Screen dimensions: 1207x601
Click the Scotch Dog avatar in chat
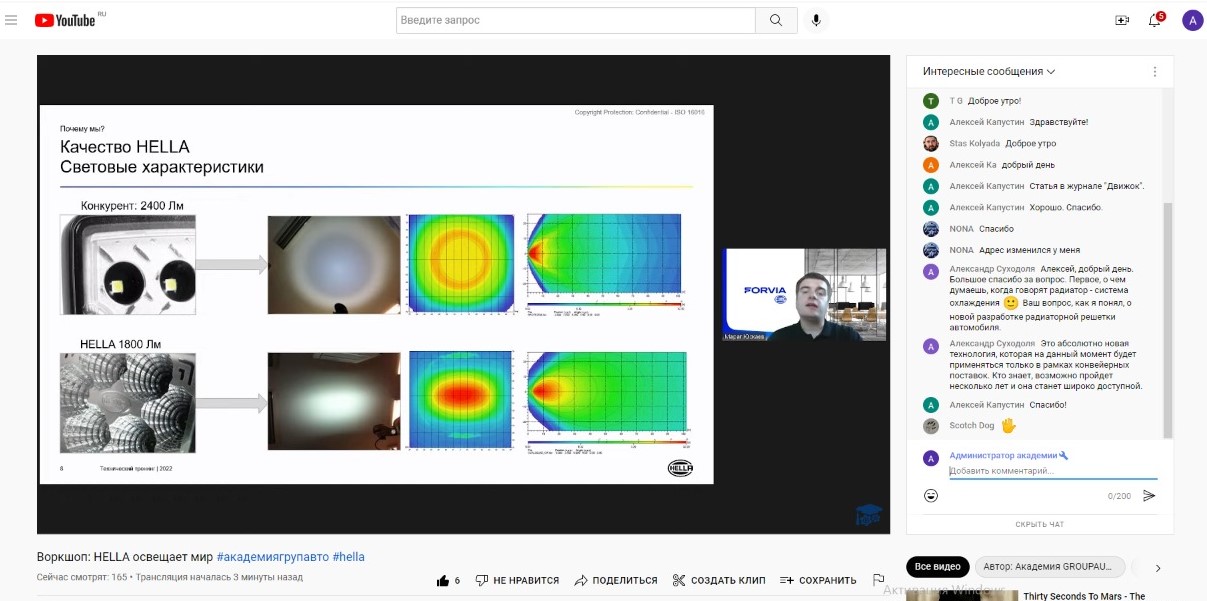click(x=931, y=426)
